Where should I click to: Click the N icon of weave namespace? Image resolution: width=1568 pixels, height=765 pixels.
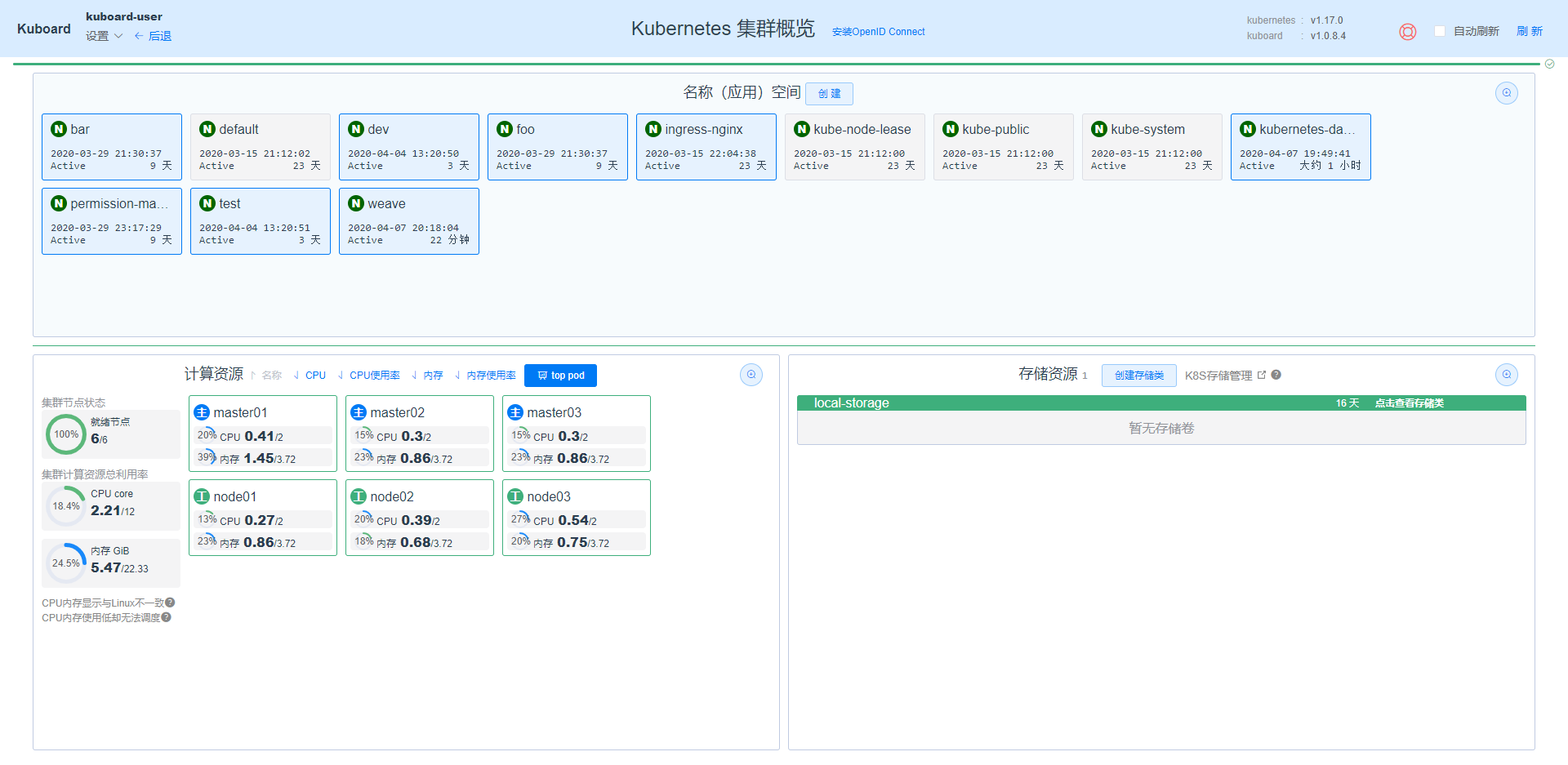point(356,203)
